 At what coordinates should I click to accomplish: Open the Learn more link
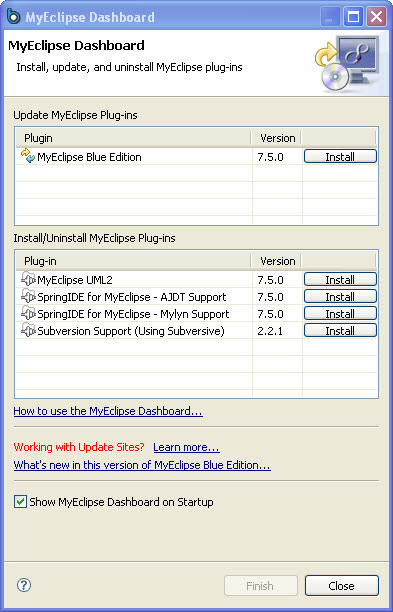(186, 447)
